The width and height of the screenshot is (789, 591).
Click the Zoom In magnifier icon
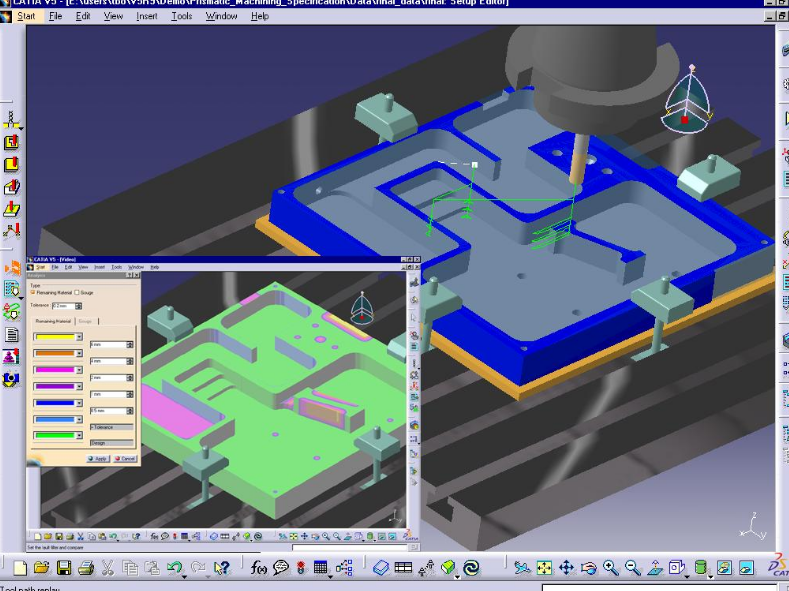tap(610, 568)
